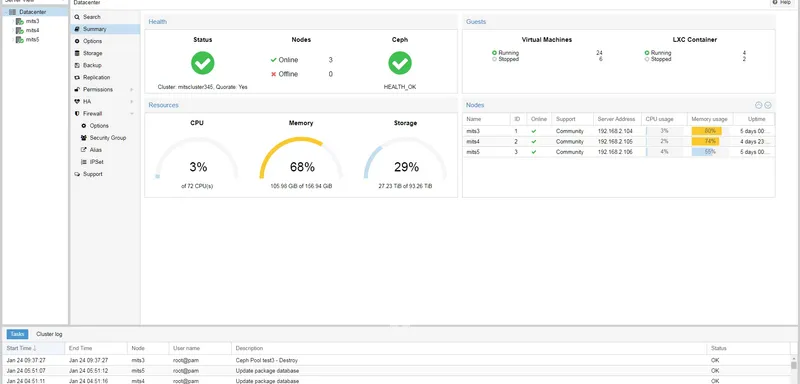800x384 pixels.
Task: Select the Ceph Pool test3 Destroy task
Action: tap(396, 361)
